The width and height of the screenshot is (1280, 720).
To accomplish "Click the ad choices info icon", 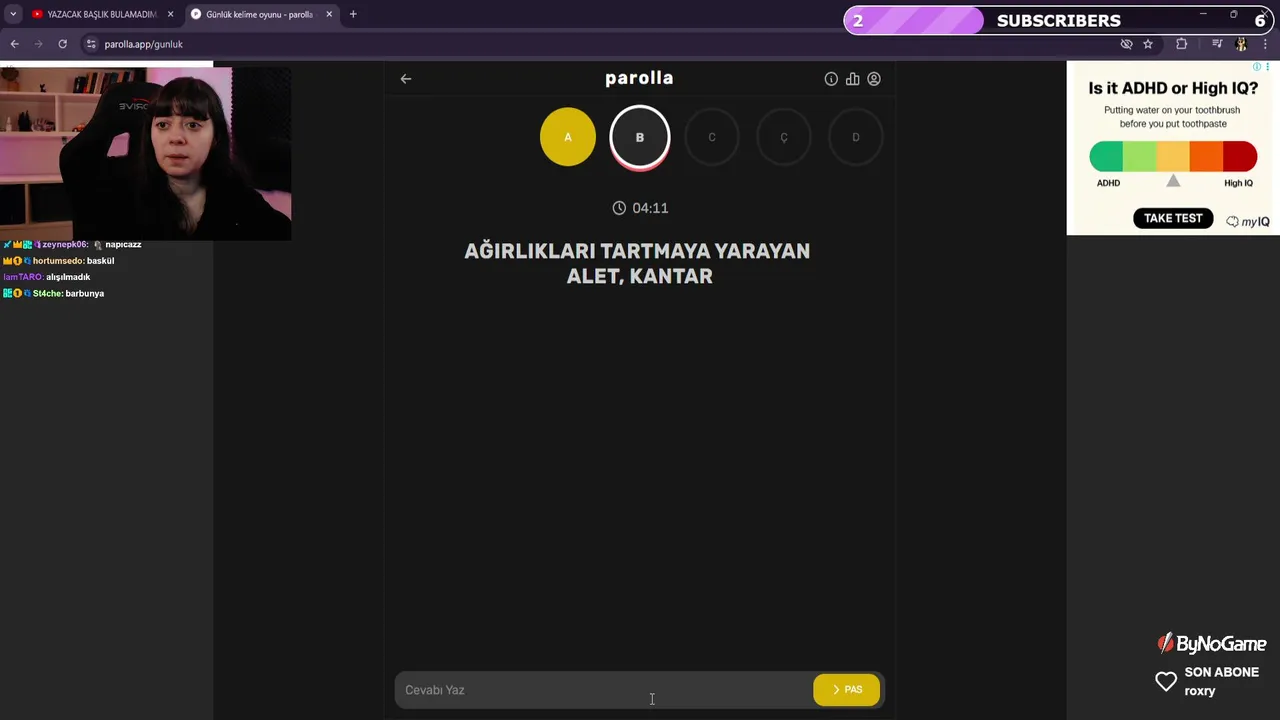I will point(1259,67).
